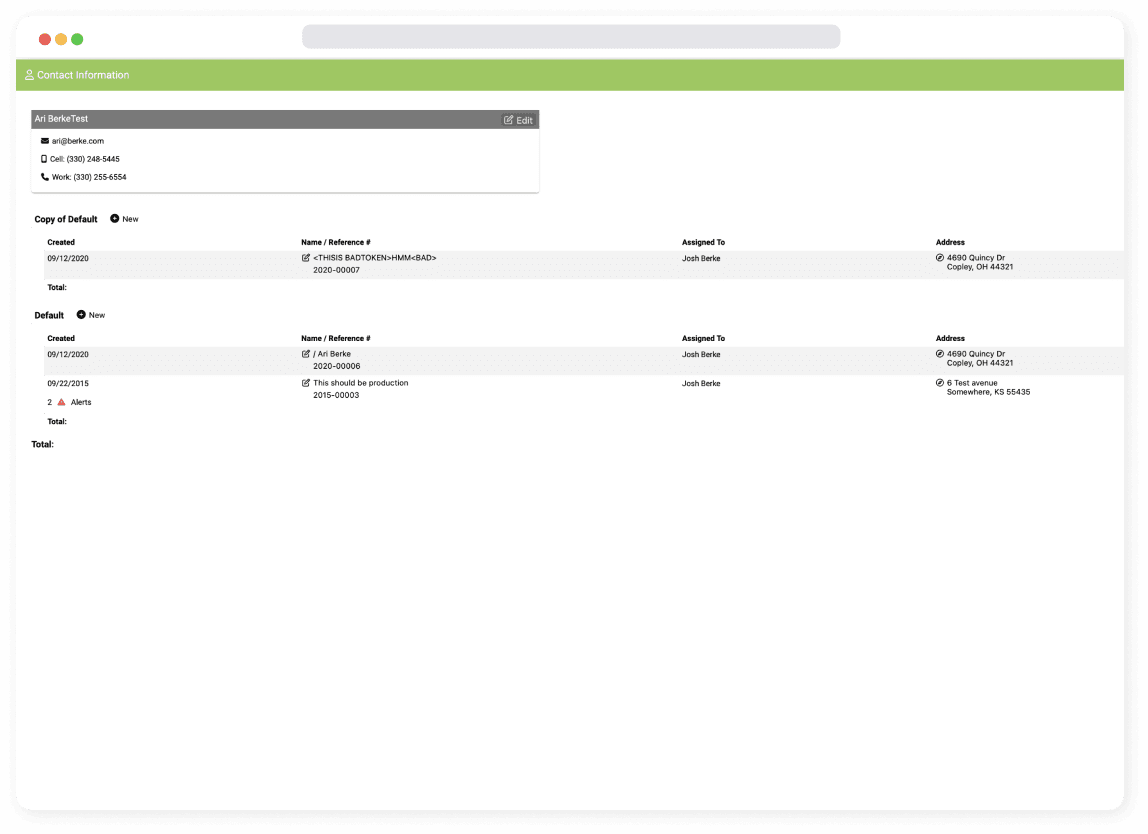The height and width of the screenshot is (834, 1148).
Task: Click the handset icon beside Work number
Action: coord(45,177)
